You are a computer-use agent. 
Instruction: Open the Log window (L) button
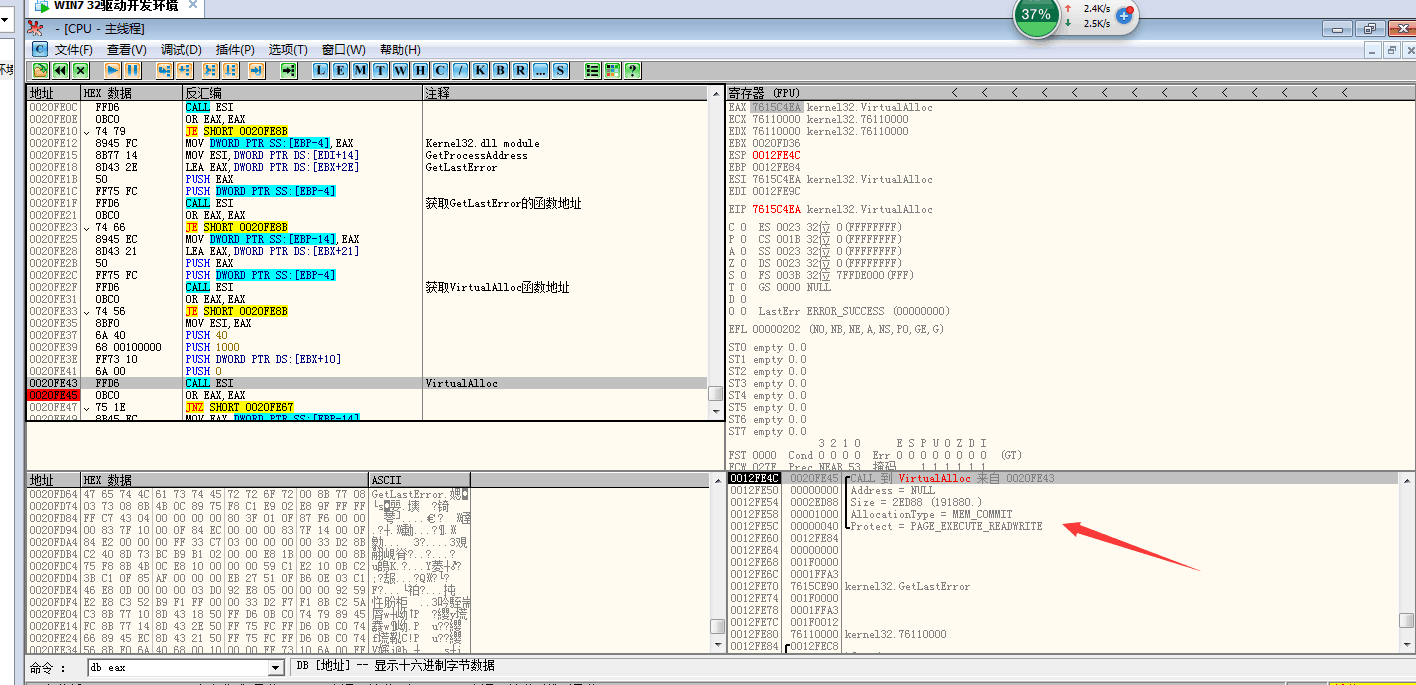[x=321, y=70]
